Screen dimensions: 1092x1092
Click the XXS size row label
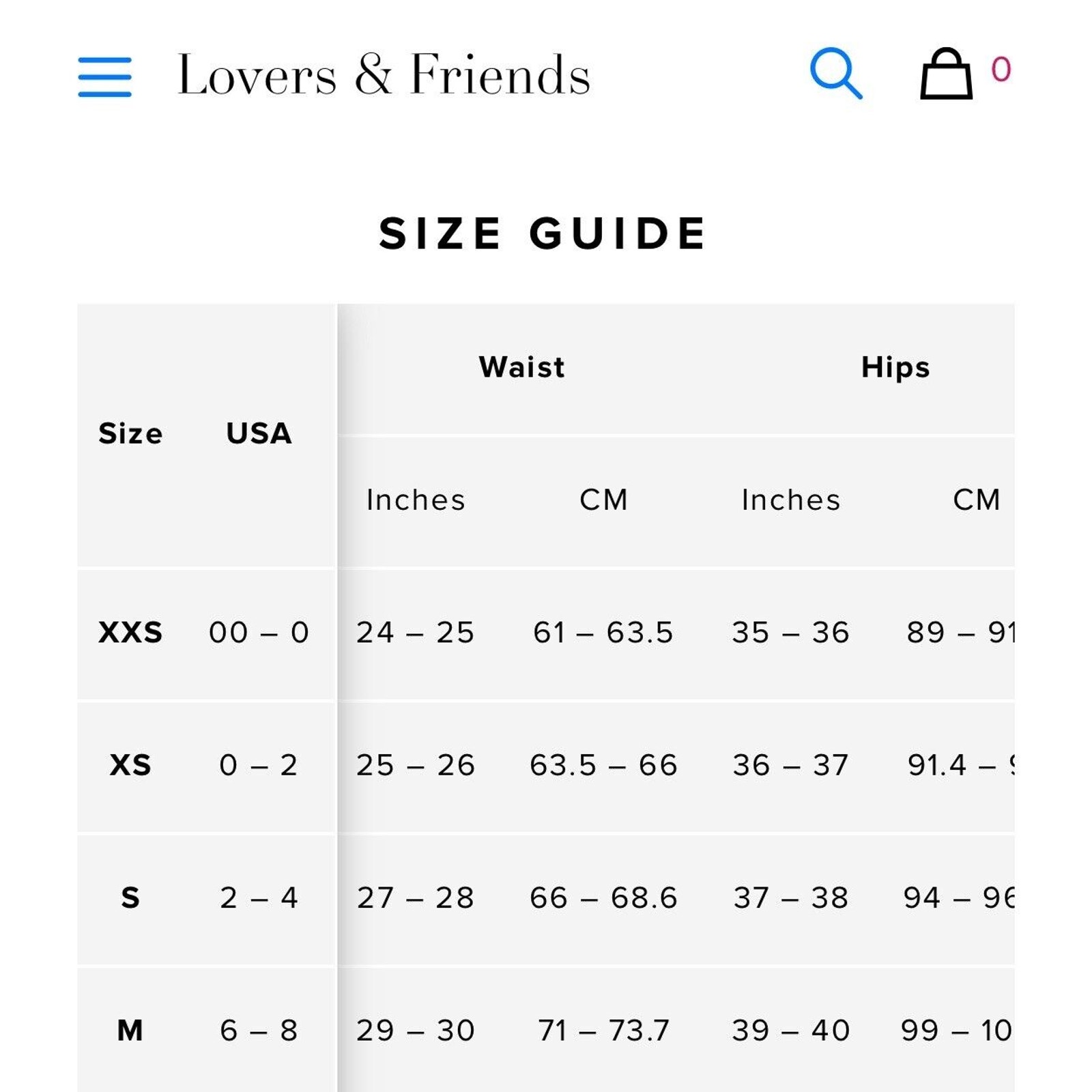pyautogui.click(x=130, y=632)
